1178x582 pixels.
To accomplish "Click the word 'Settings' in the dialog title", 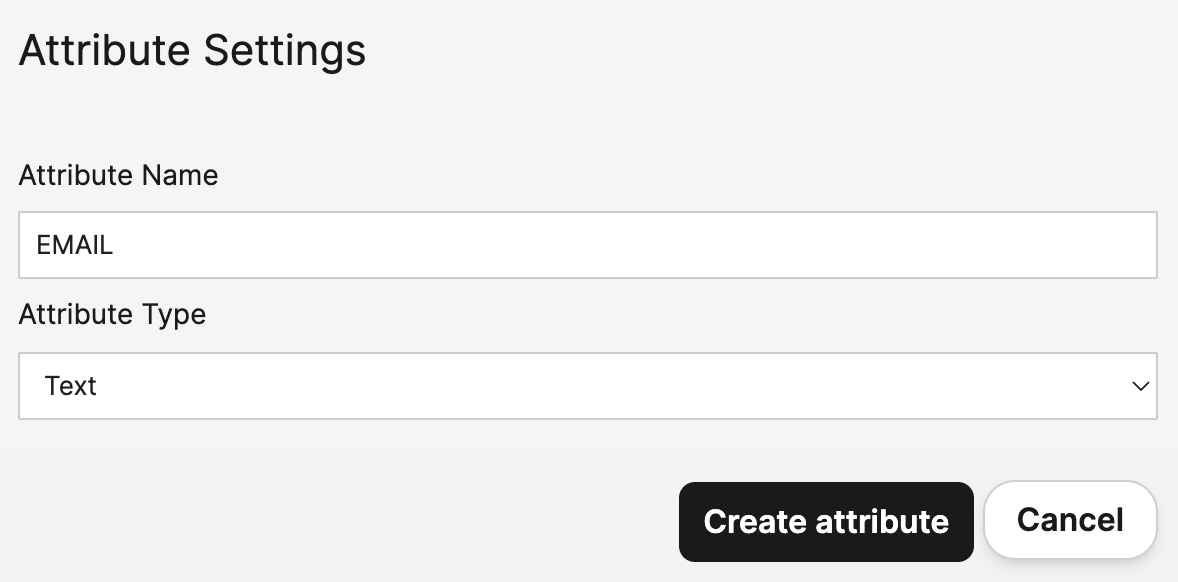I will [x=284, y=51].
